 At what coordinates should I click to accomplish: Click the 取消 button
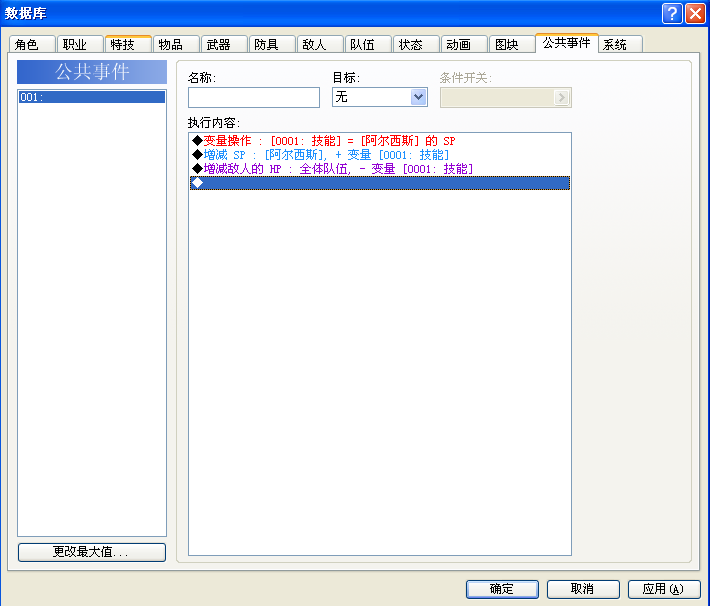(583, 589)
